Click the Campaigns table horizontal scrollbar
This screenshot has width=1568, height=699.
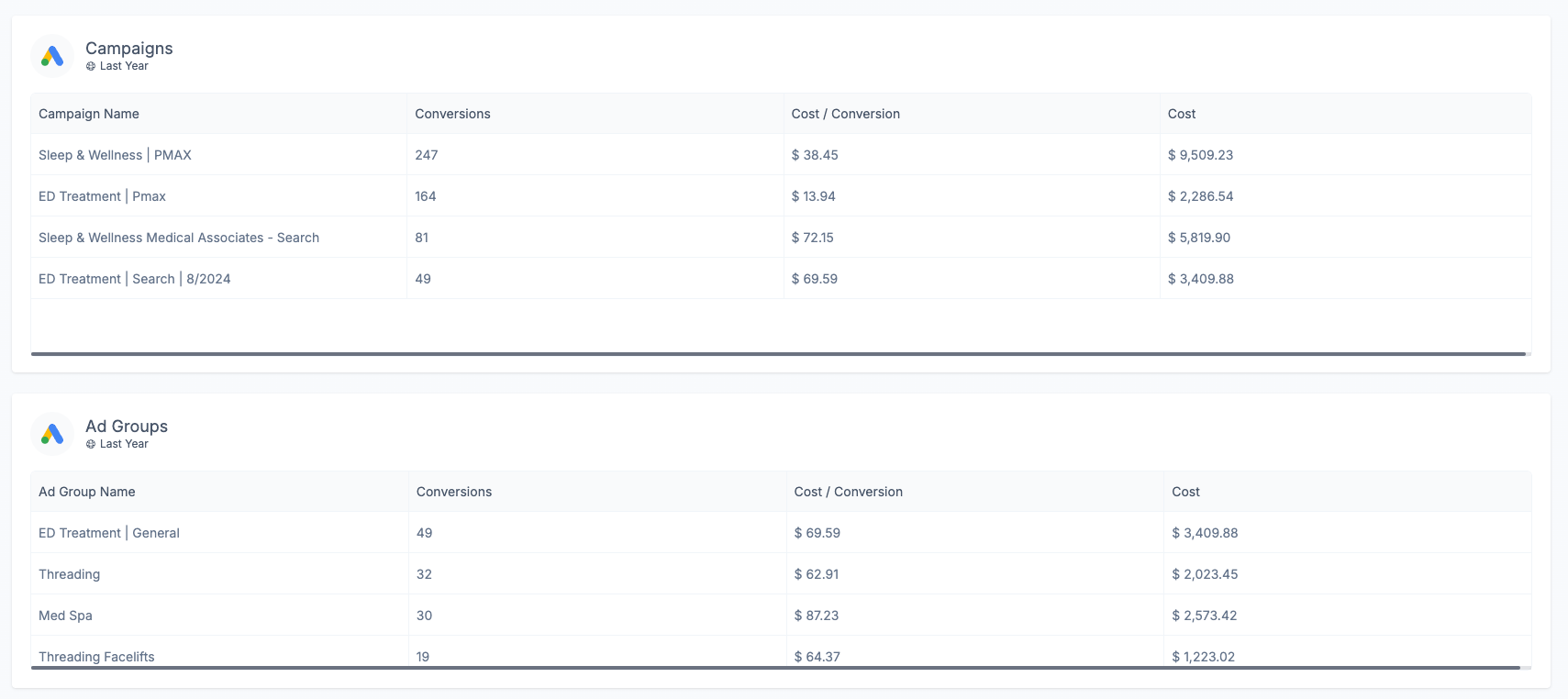pyautogui.click(x=778, y=353)
